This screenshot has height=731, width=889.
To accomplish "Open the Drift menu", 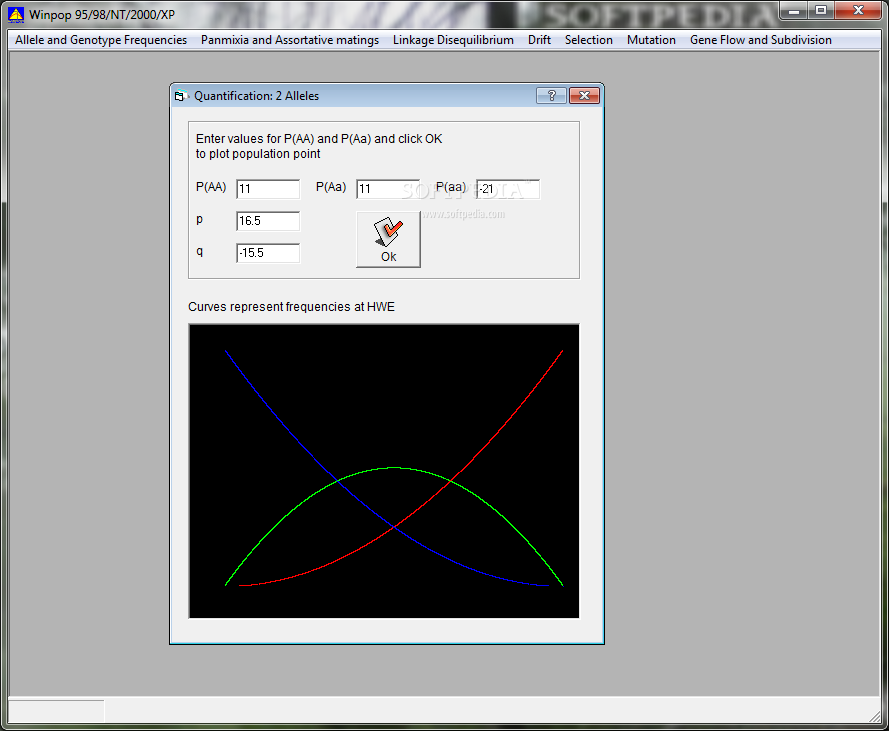I will tap(539, 40).
